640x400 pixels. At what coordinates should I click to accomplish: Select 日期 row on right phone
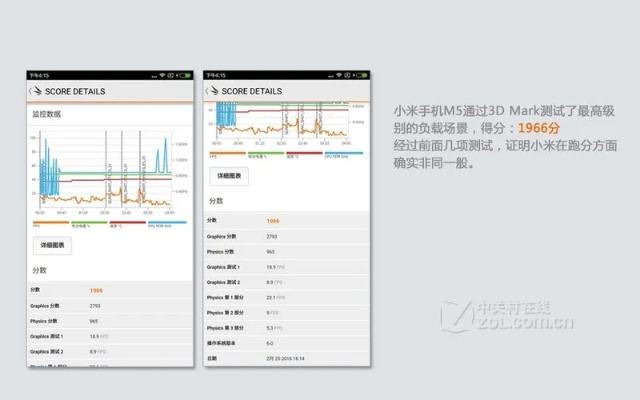[x=287, y=358]
